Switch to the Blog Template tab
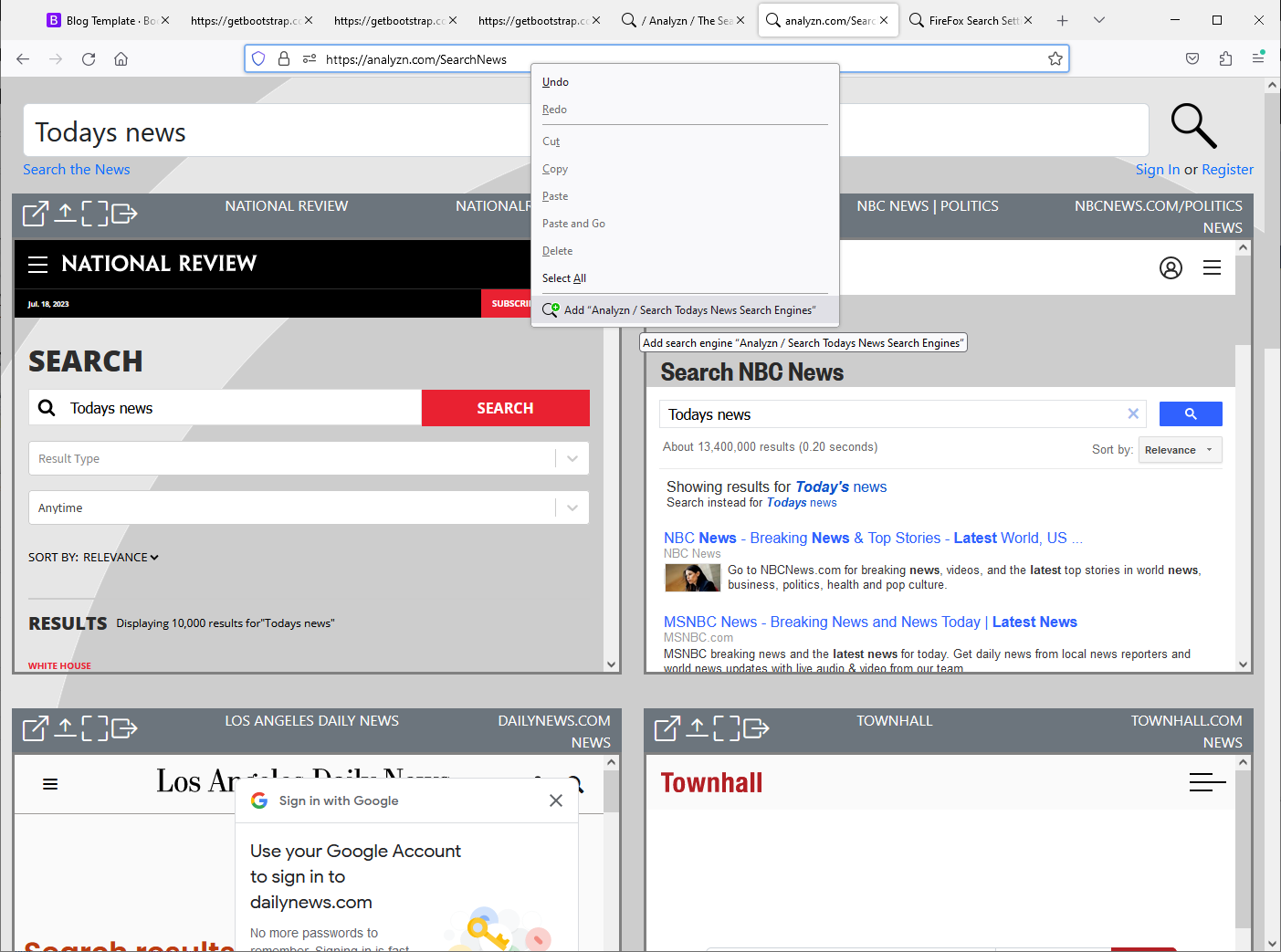 108,20
